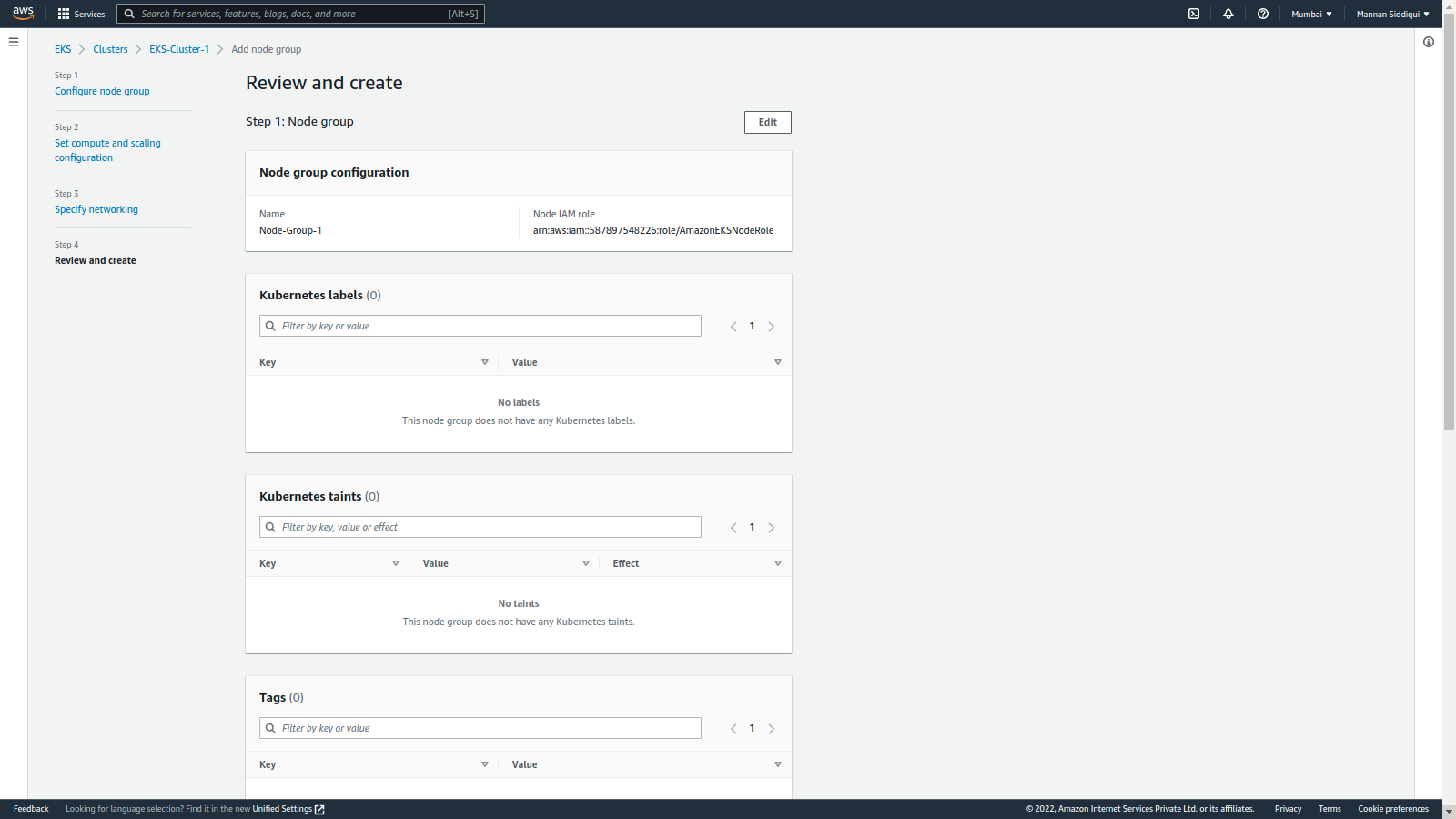Open the hamburger navigation menu
Viewport: 1456px width, 819px height.
[14, 42]
